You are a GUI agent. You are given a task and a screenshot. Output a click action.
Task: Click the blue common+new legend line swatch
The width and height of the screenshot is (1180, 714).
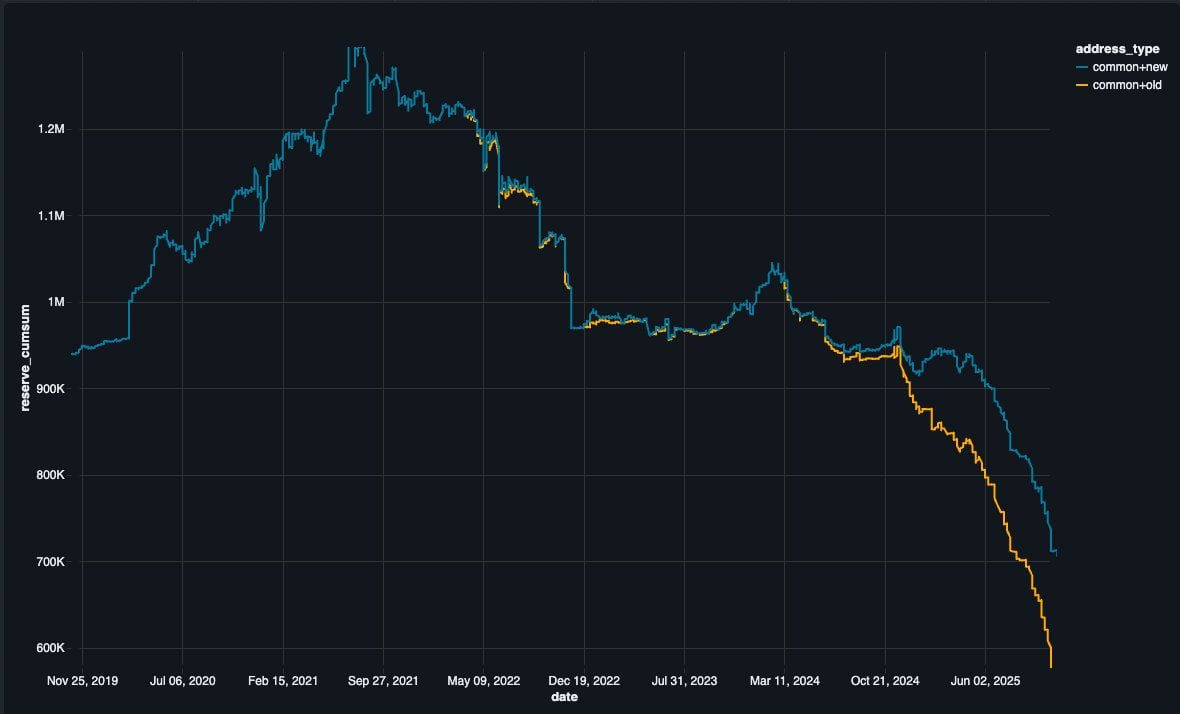pos(1082,67)
